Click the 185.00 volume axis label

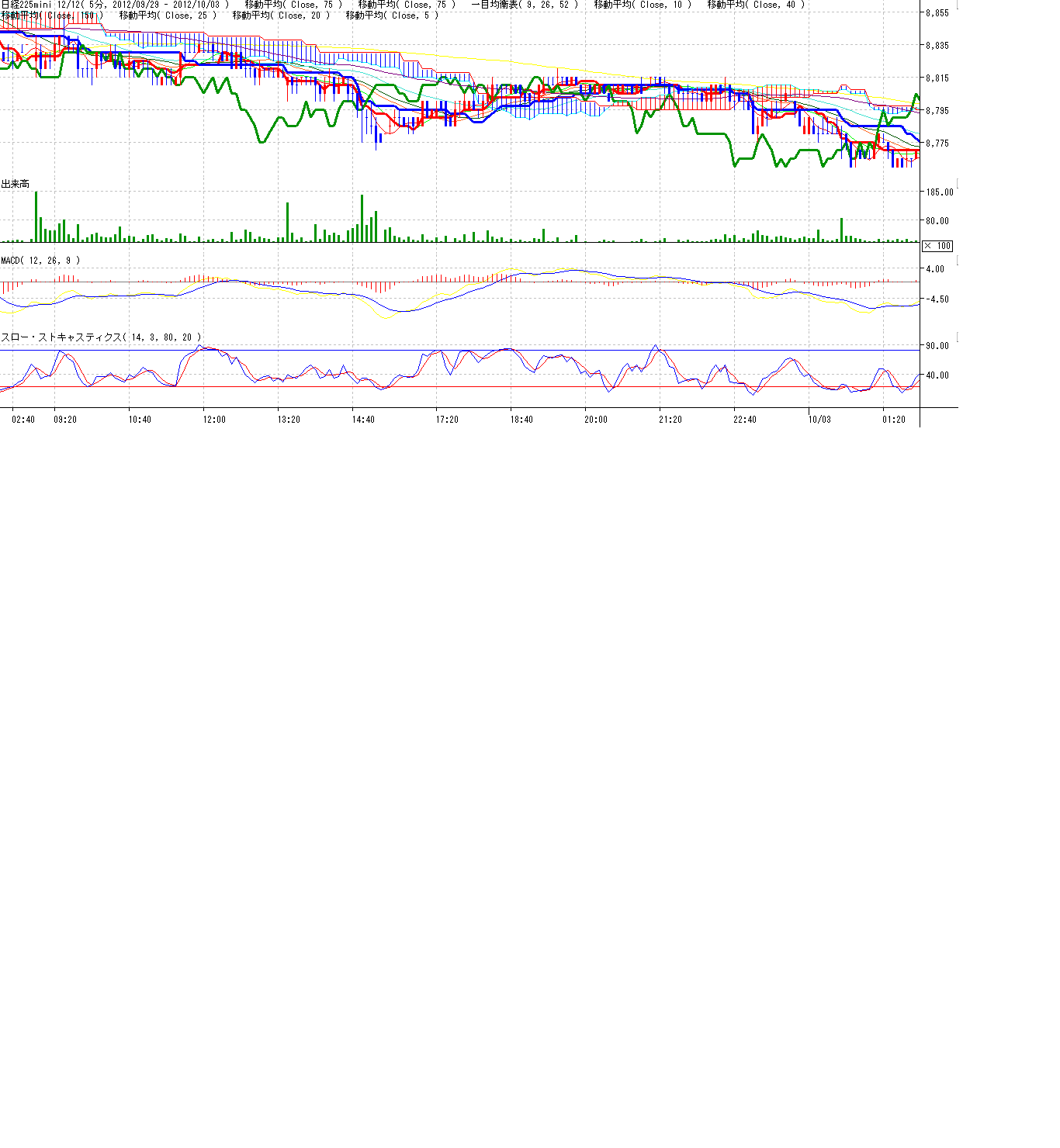pos(939,192)
